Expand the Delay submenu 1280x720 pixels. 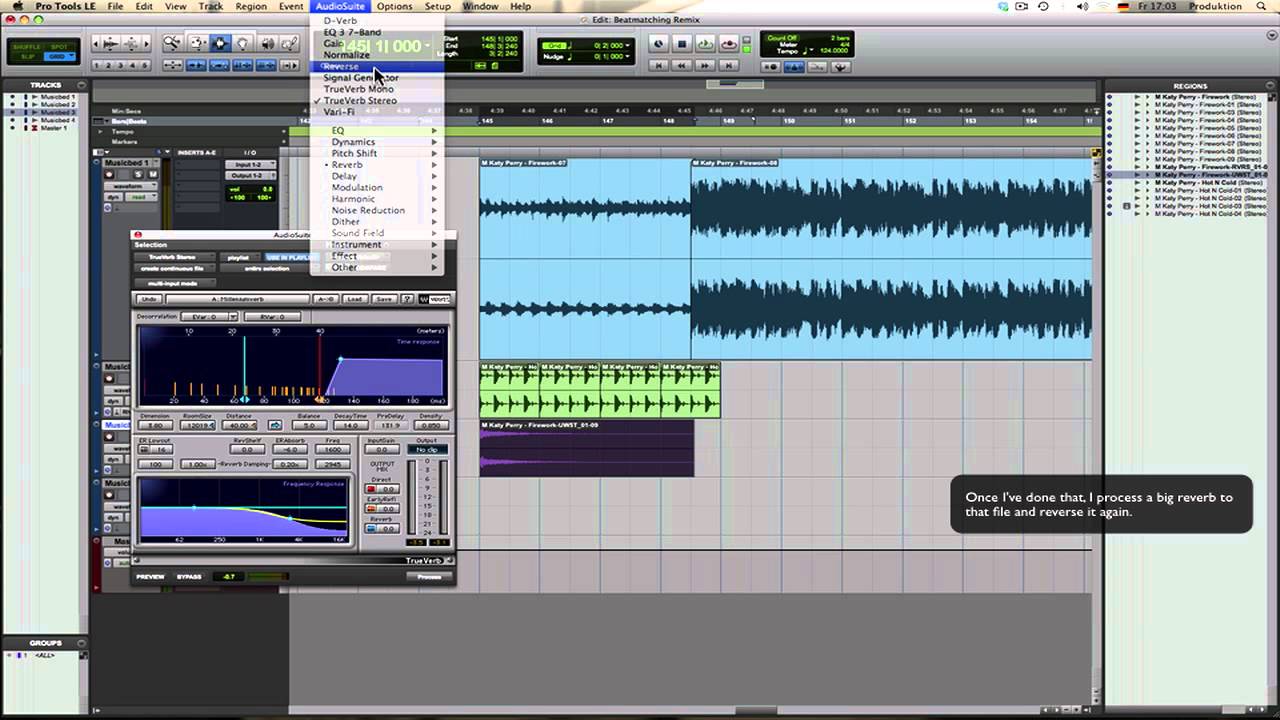coord(377,176)
